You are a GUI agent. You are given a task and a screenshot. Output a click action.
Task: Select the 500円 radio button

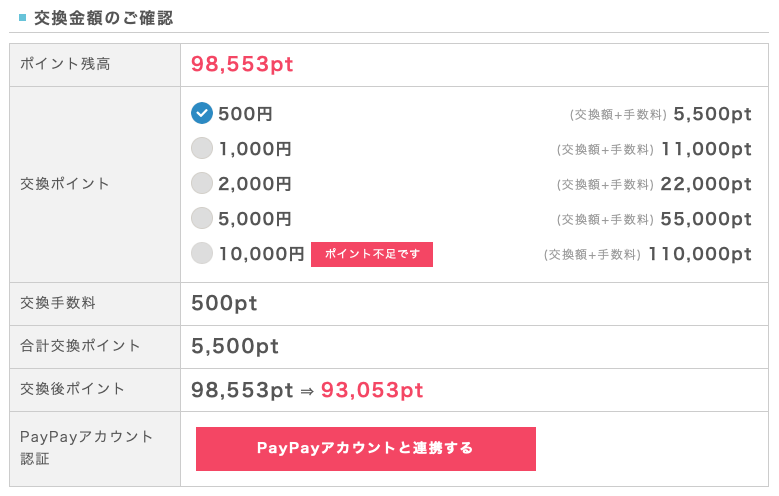click(202, 114)
